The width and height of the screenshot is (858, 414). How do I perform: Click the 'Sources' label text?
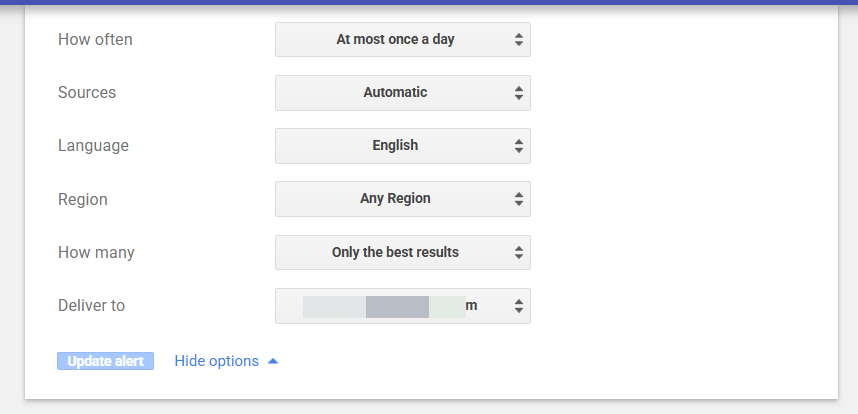87,93
